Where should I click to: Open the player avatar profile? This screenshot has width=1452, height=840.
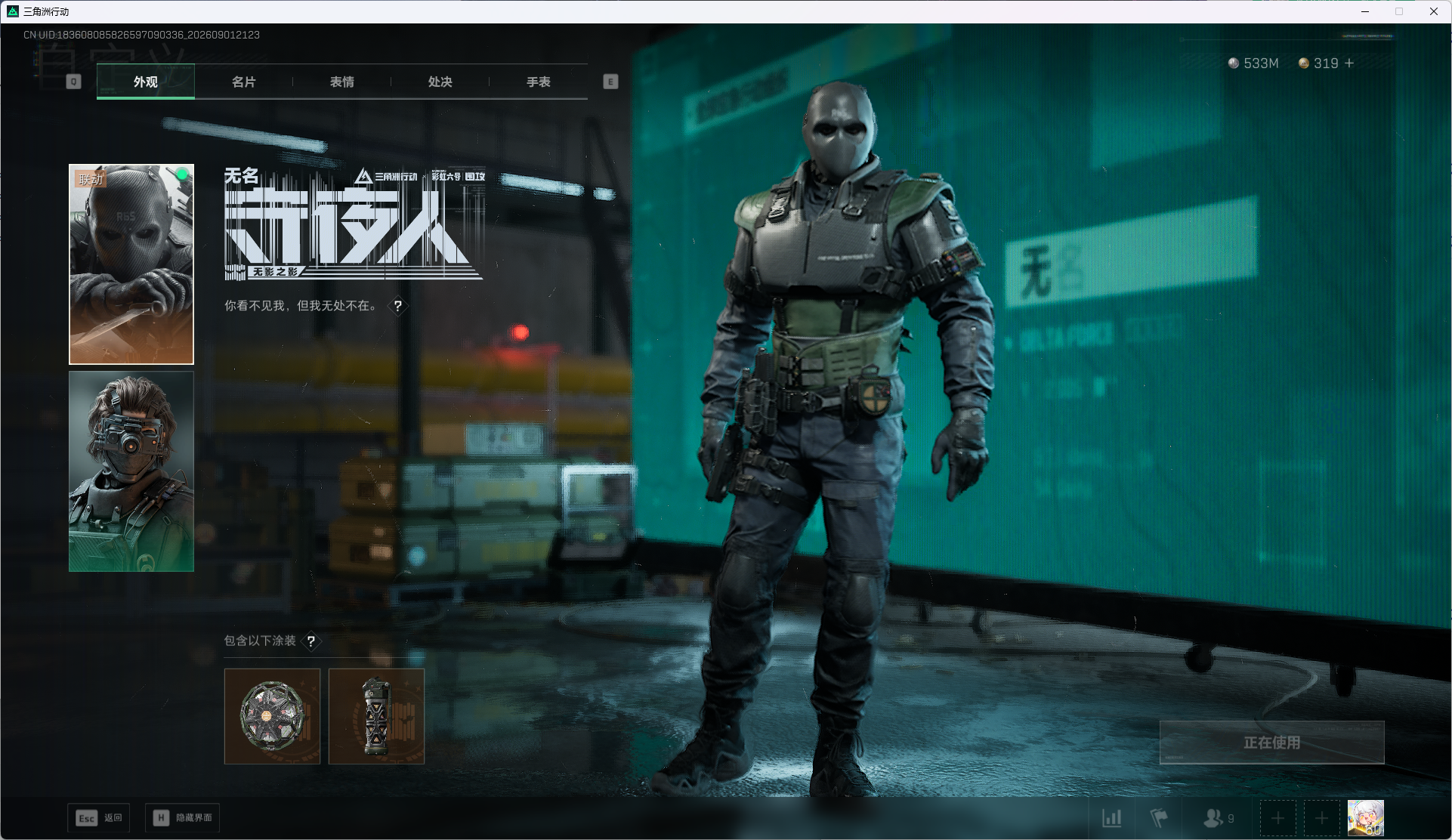(1366, 818)
